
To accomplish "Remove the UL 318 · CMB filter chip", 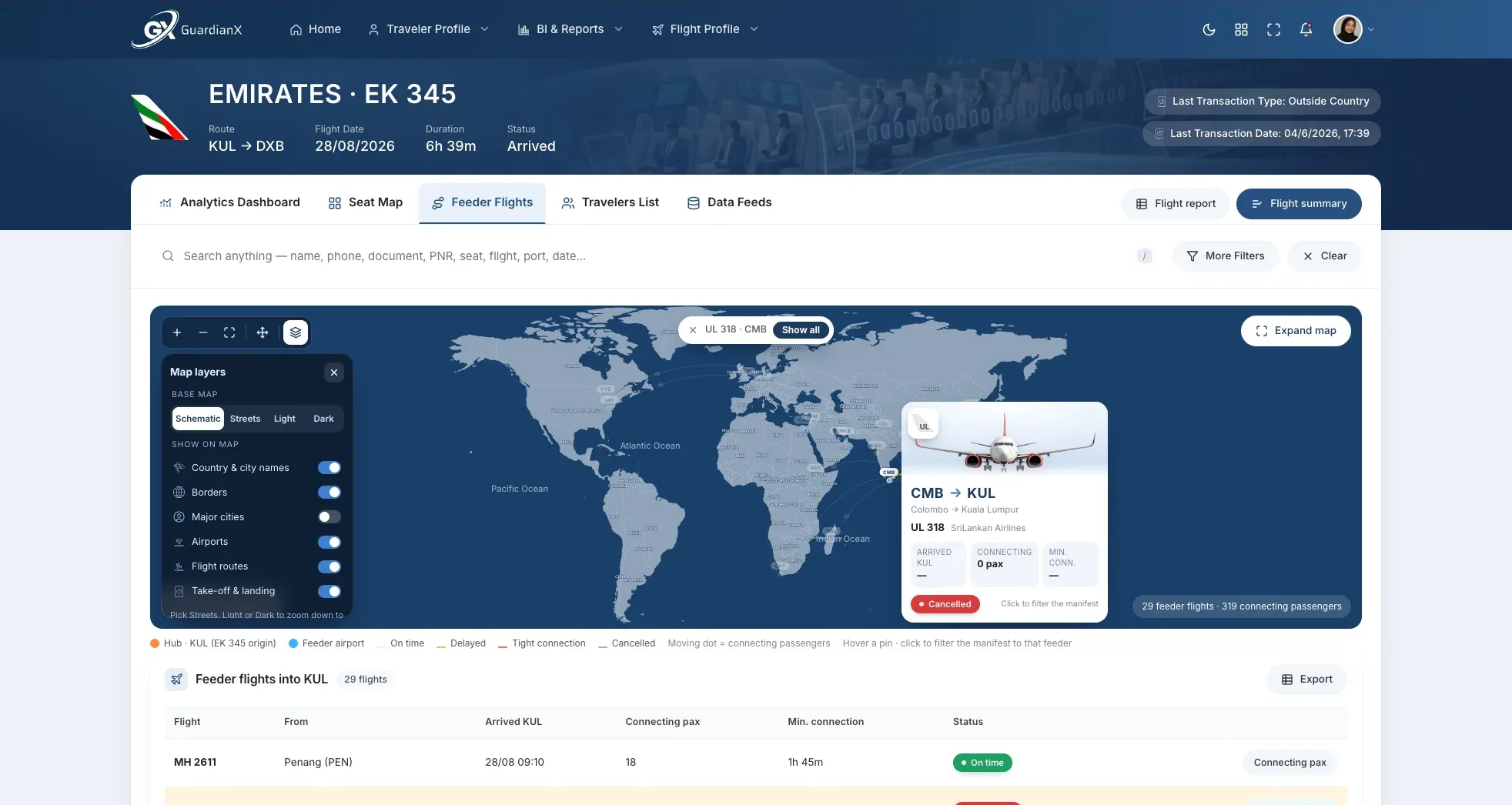I will pos(693,330).
